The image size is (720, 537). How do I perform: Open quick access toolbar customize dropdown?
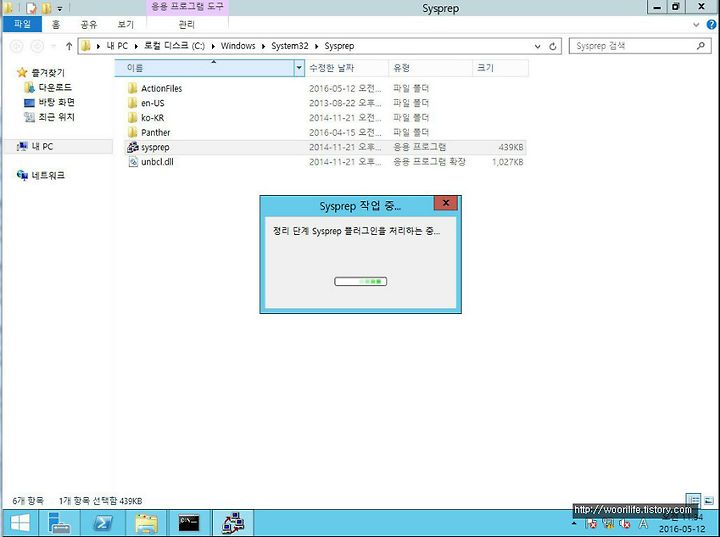pos(60,9)
